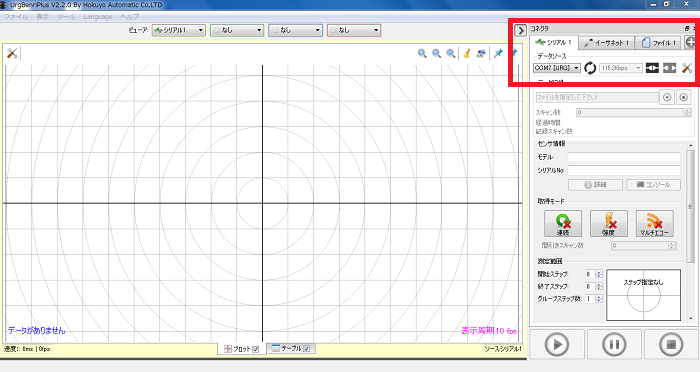Image resolution: width=700 pixels, height=372 pixels.
Task: Click the broom clear-view icon
Action: 467,54
